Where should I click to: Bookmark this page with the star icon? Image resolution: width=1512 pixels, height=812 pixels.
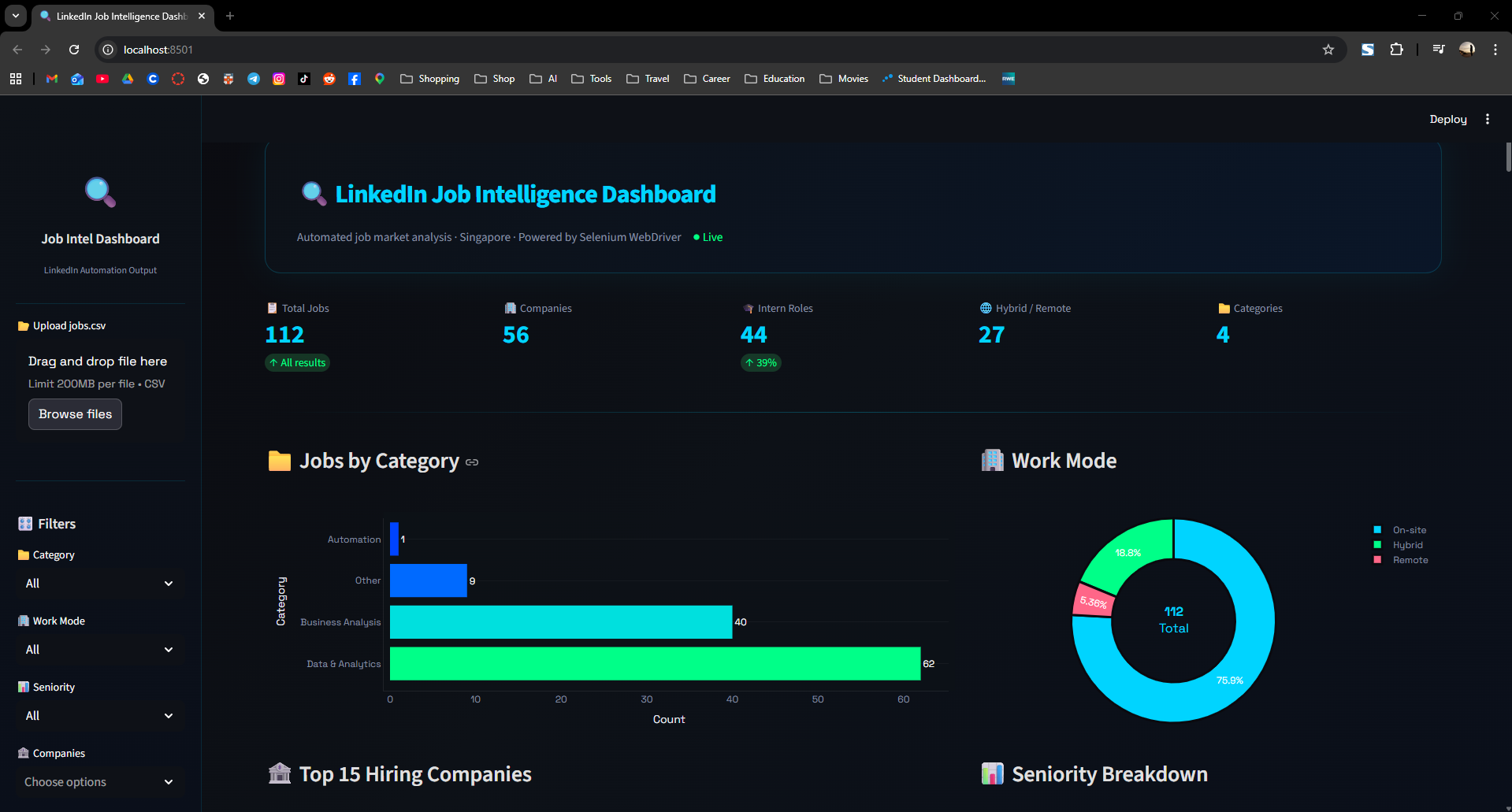1328,50
